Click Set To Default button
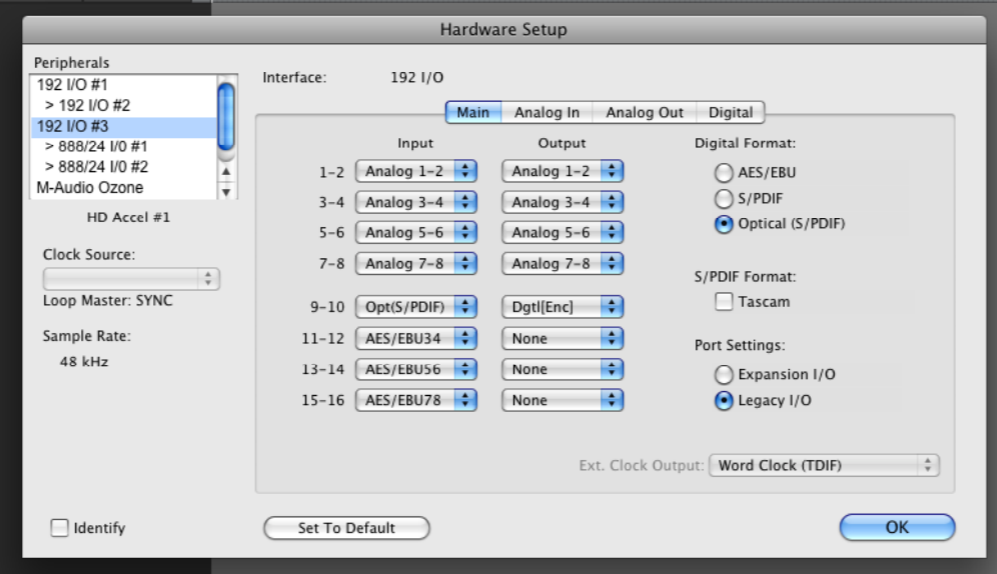997x574 pixels. point(346,527)
